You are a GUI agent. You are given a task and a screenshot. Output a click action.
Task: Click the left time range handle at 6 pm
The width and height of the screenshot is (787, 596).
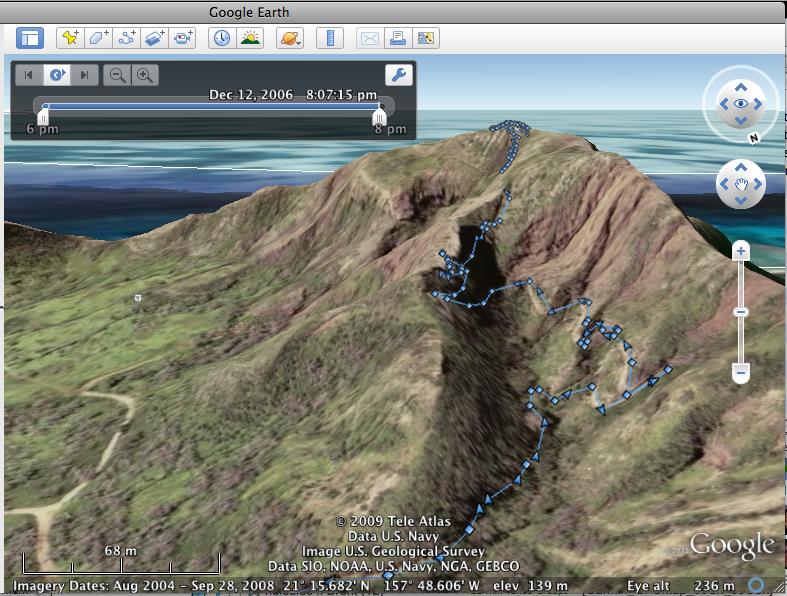(43, 115)
